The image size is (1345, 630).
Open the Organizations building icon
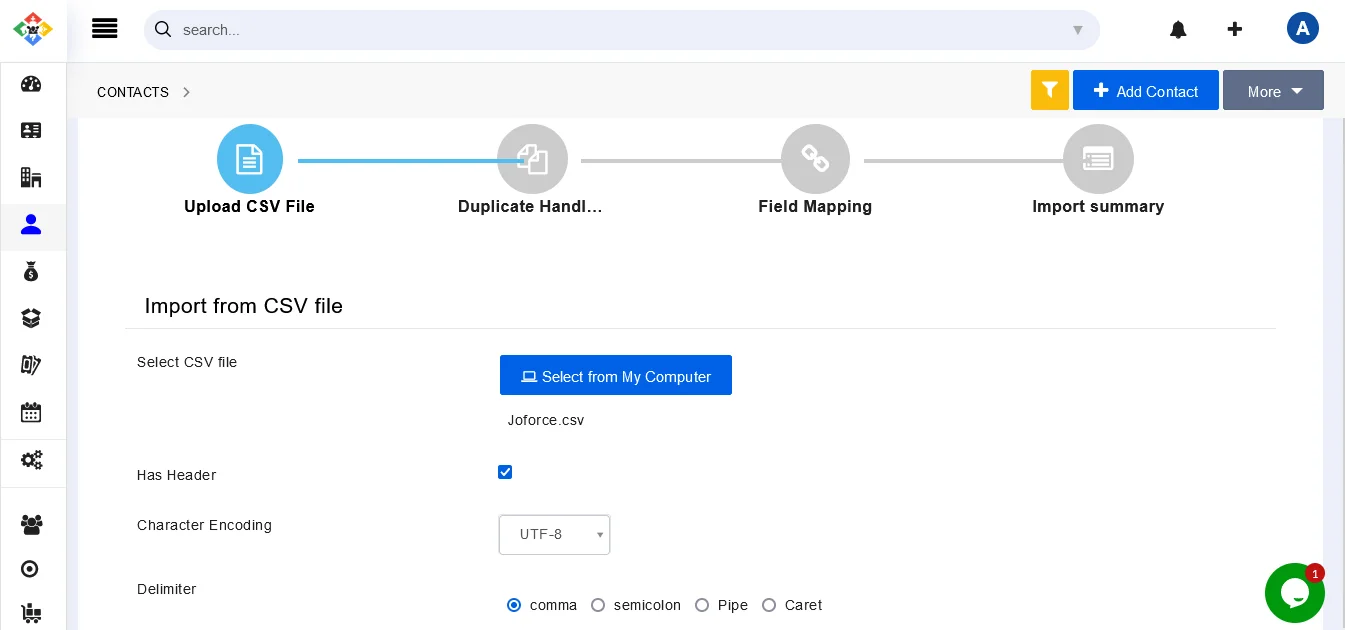click(x=31, y=177)
